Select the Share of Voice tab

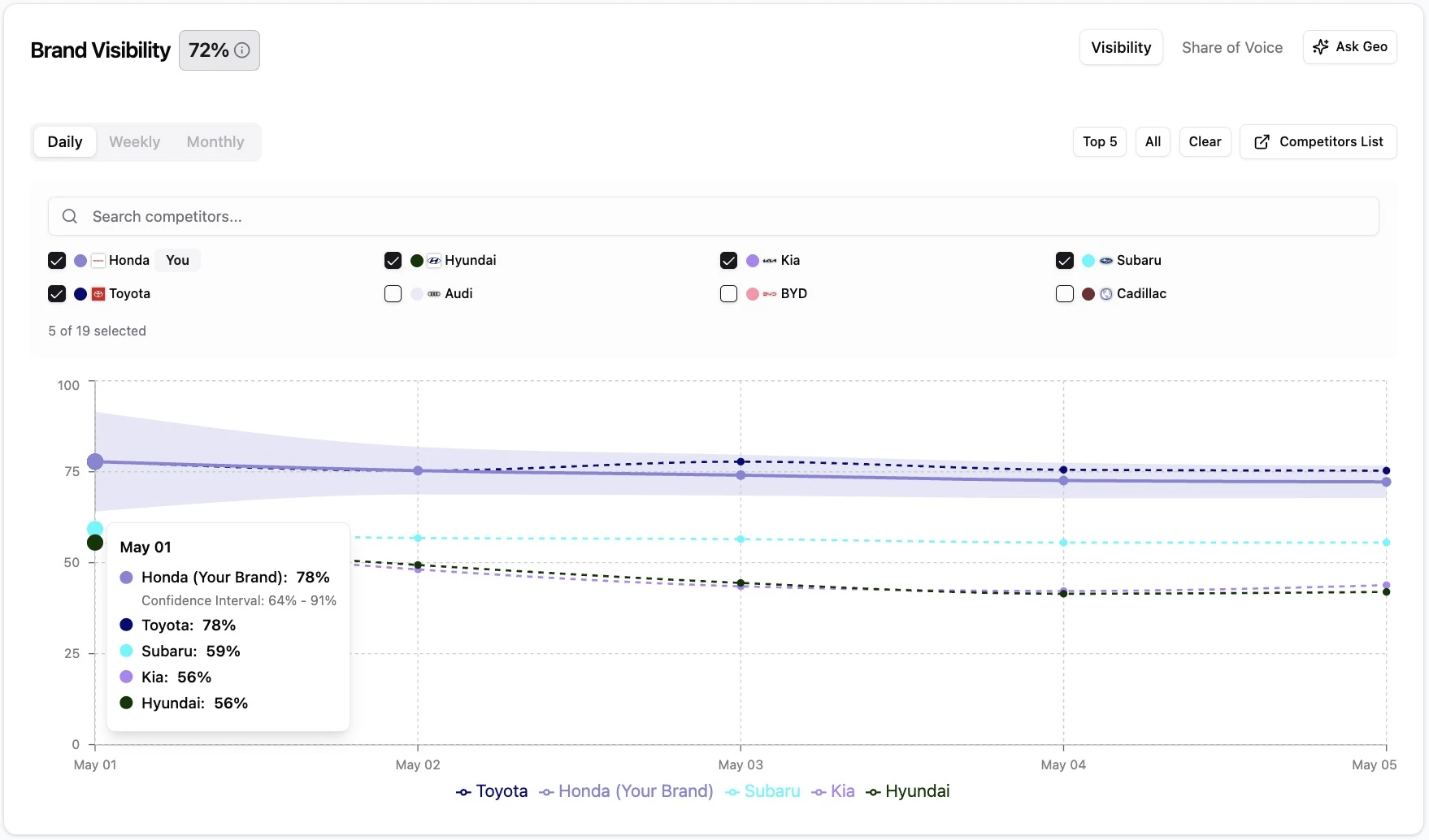tap(1232, 48)
